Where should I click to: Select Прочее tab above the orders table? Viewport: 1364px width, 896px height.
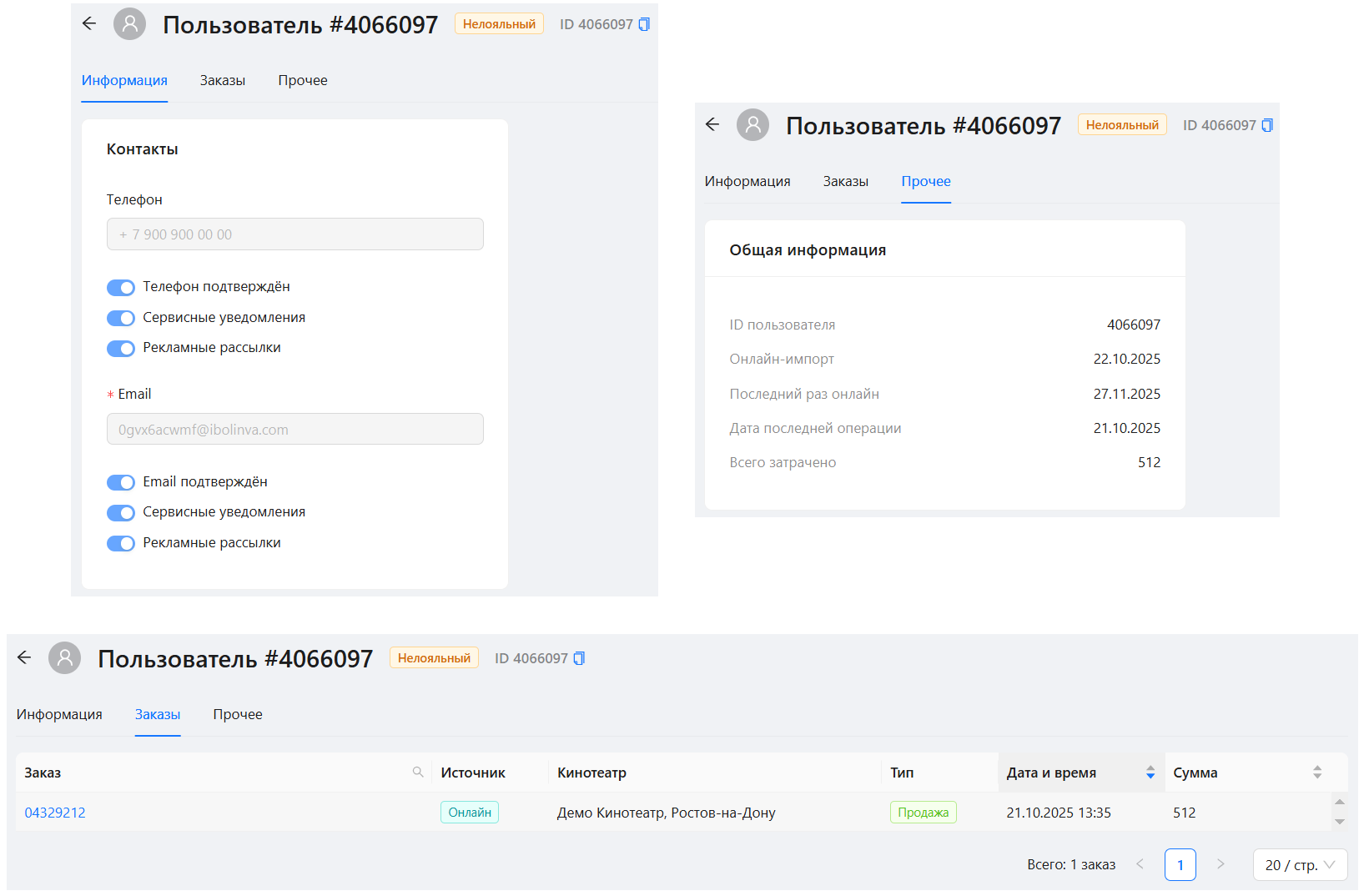click(237, 715)
